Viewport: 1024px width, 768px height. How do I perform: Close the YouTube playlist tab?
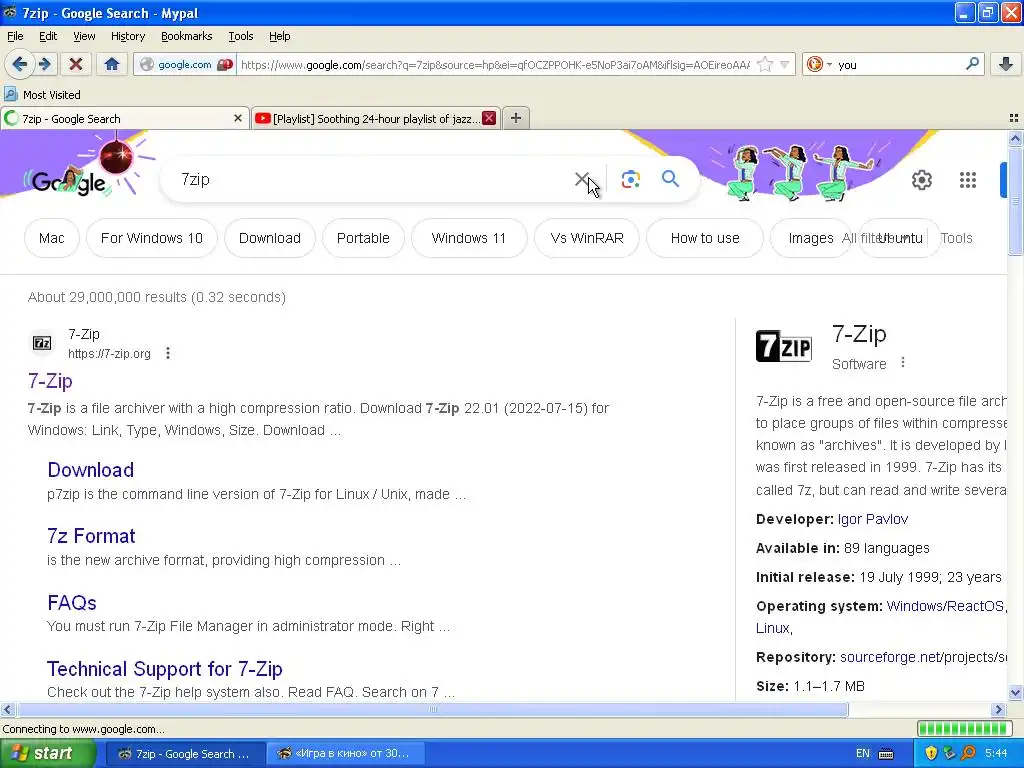tap(488, 118)
